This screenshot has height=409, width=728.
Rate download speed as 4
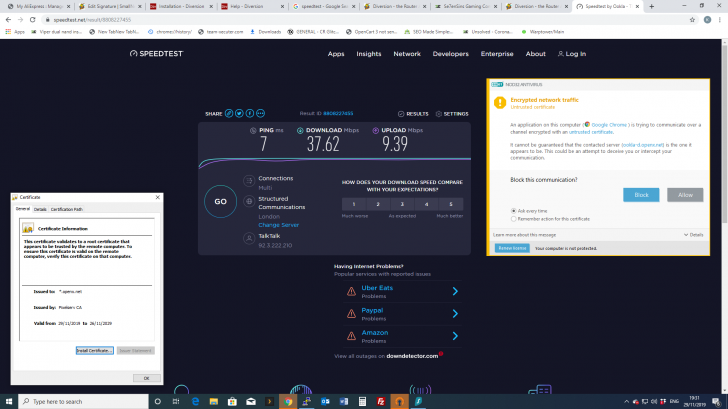point(426,204)
